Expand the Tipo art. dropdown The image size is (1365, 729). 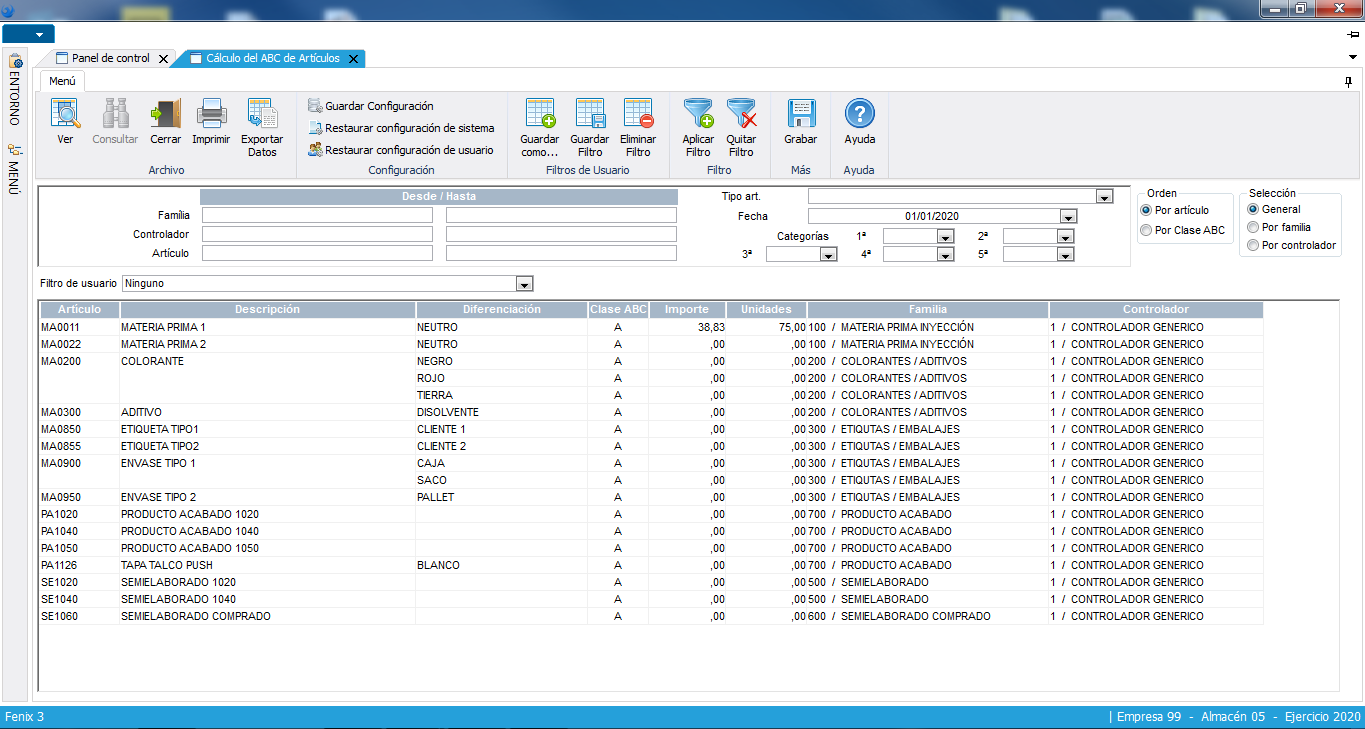(1104, 197)
